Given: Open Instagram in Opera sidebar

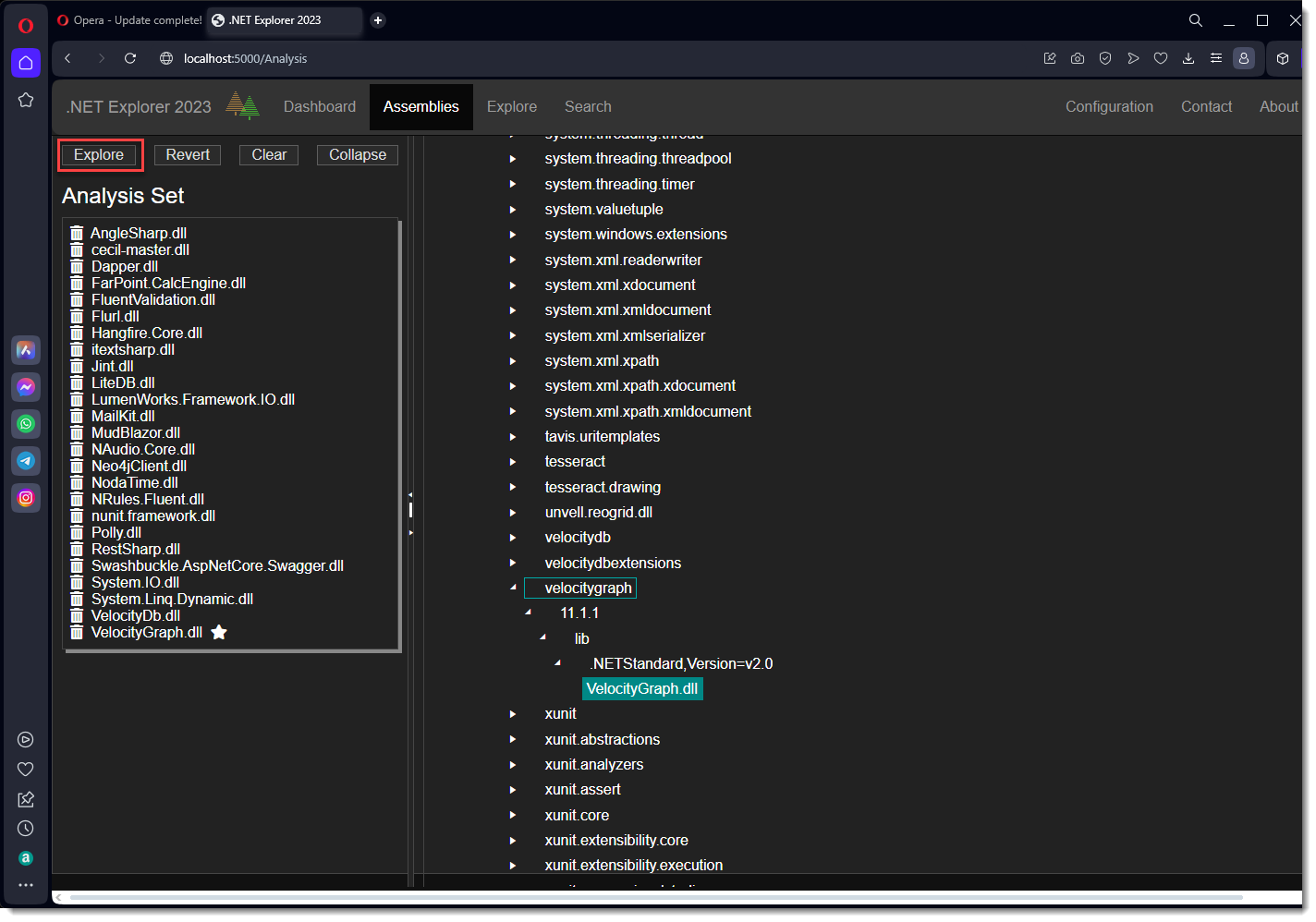Looking at the screenshot, I should click(x=26, y=498).
